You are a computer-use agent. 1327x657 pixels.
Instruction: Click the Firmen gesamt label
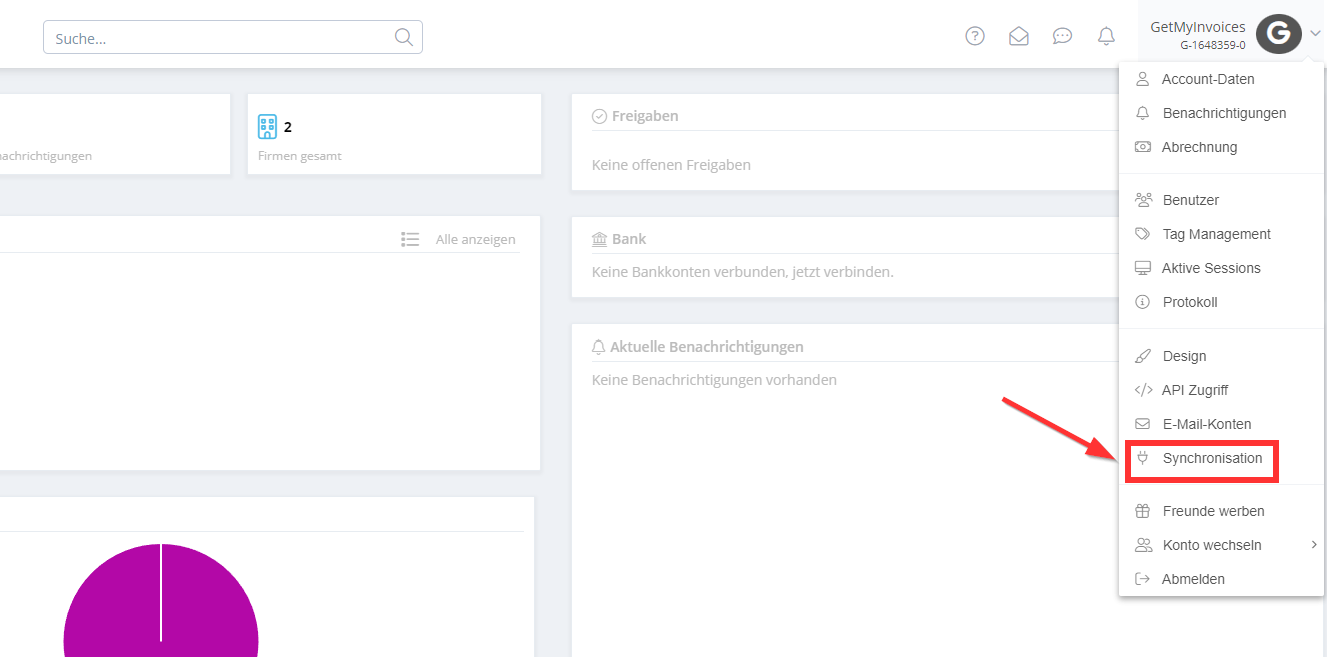point(300,156)
